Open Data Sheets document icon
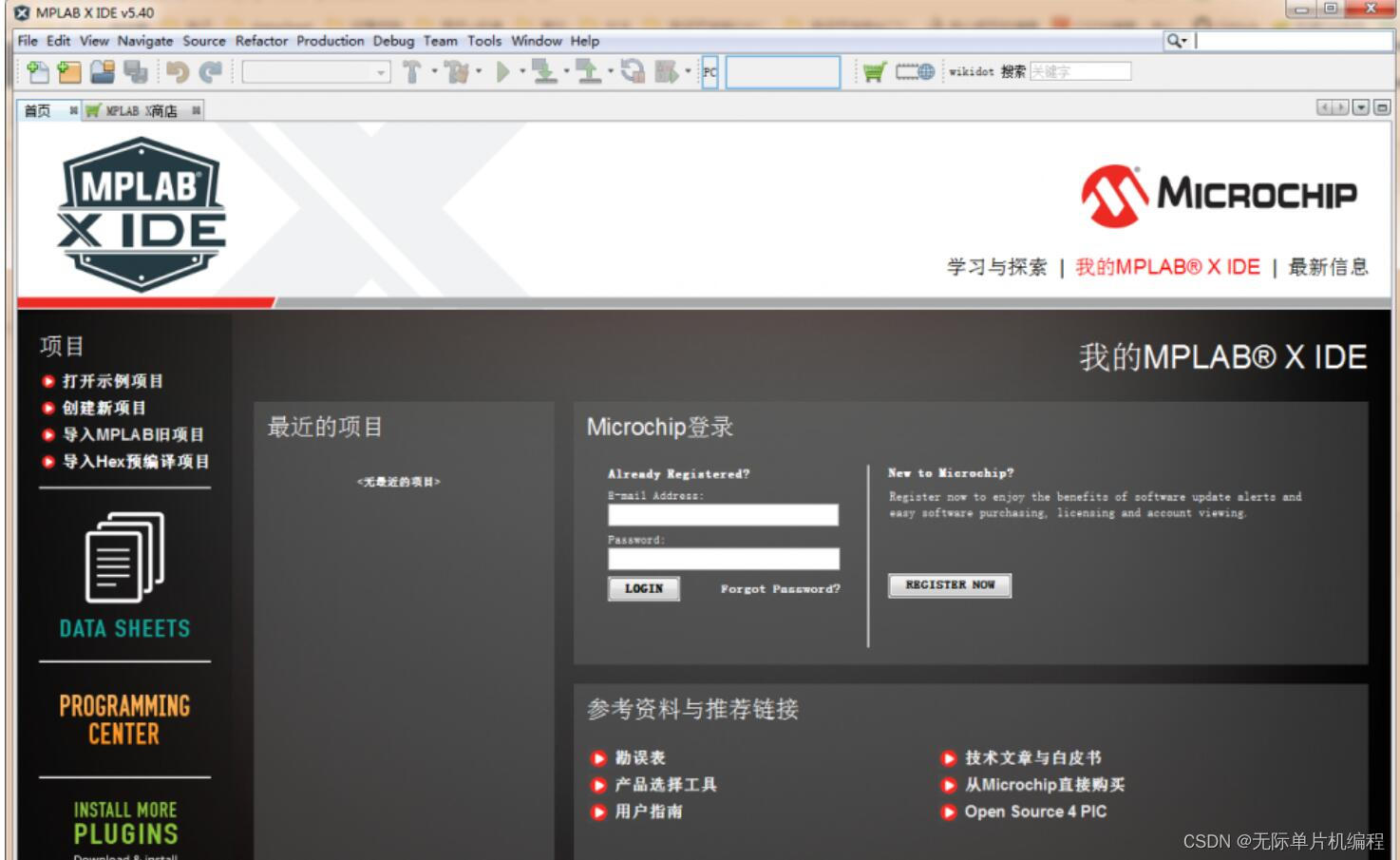The width and height of the screenshot is (1400, 860). pos(124,557)
